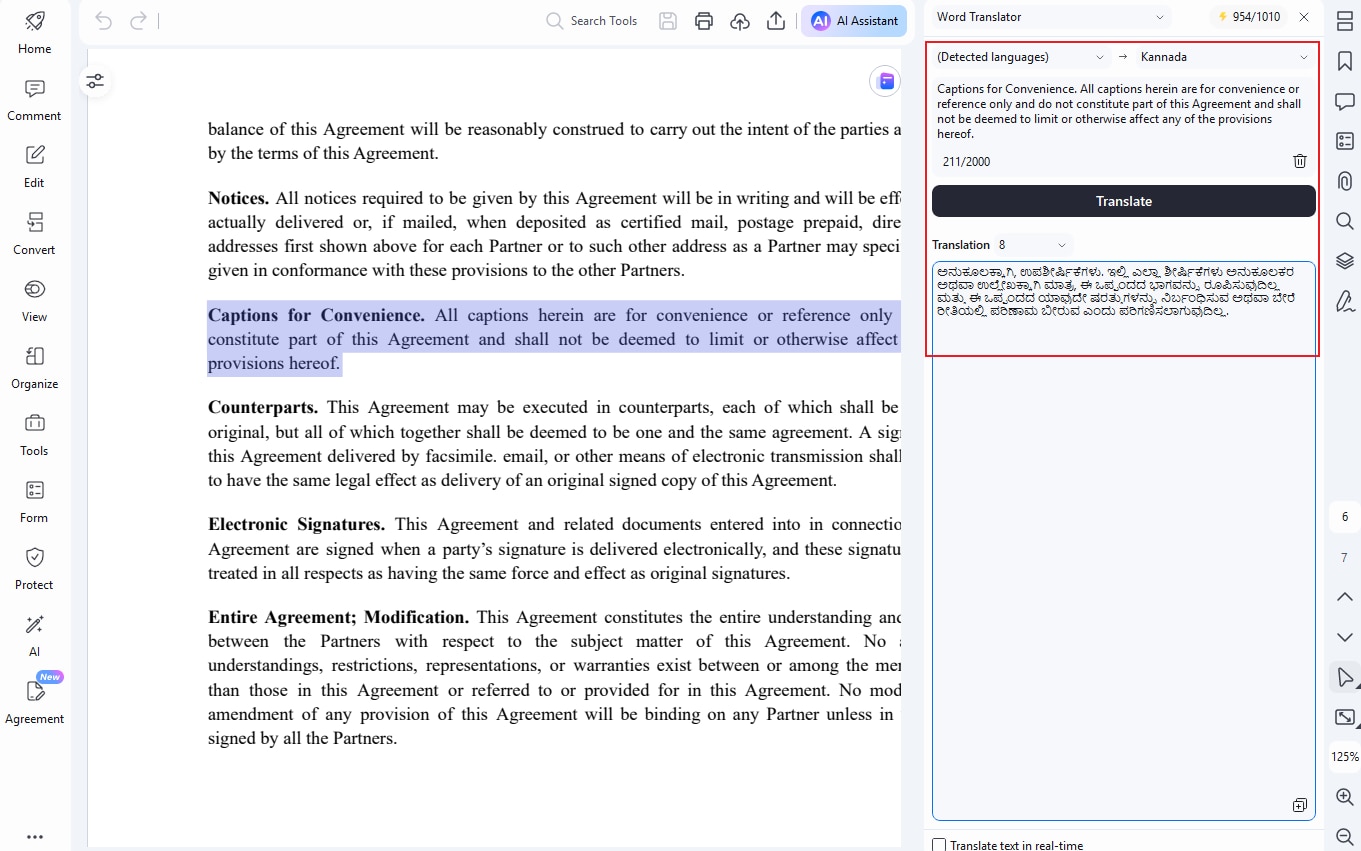Save the document
The width and height of the screenshot is (1361, 851).
[668, 21]
